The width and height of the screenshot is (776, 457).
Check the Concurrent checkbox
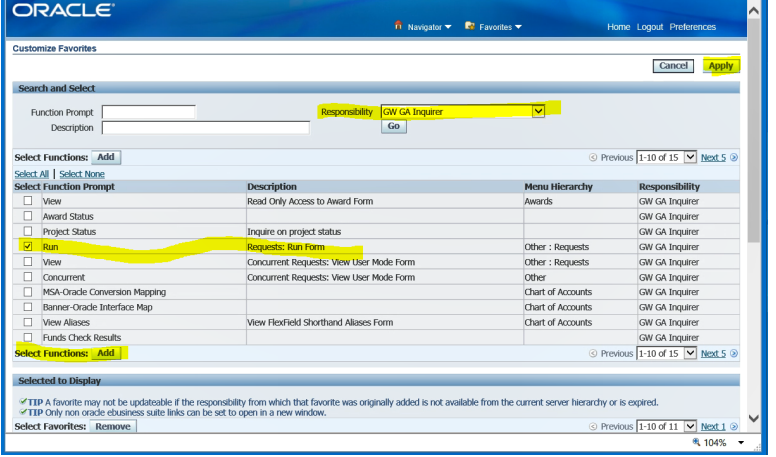(x=28, y=277)
